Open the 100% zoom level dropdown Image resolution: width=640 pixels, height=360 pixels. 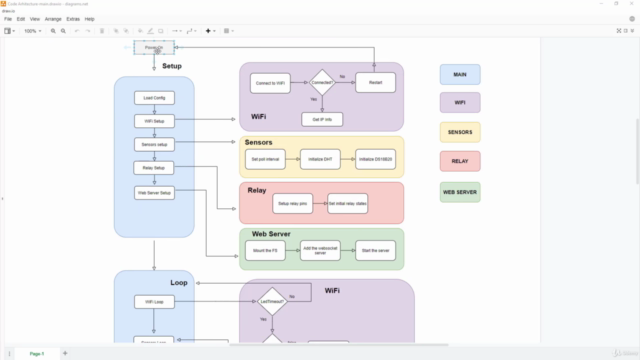[x=32, y=31]
